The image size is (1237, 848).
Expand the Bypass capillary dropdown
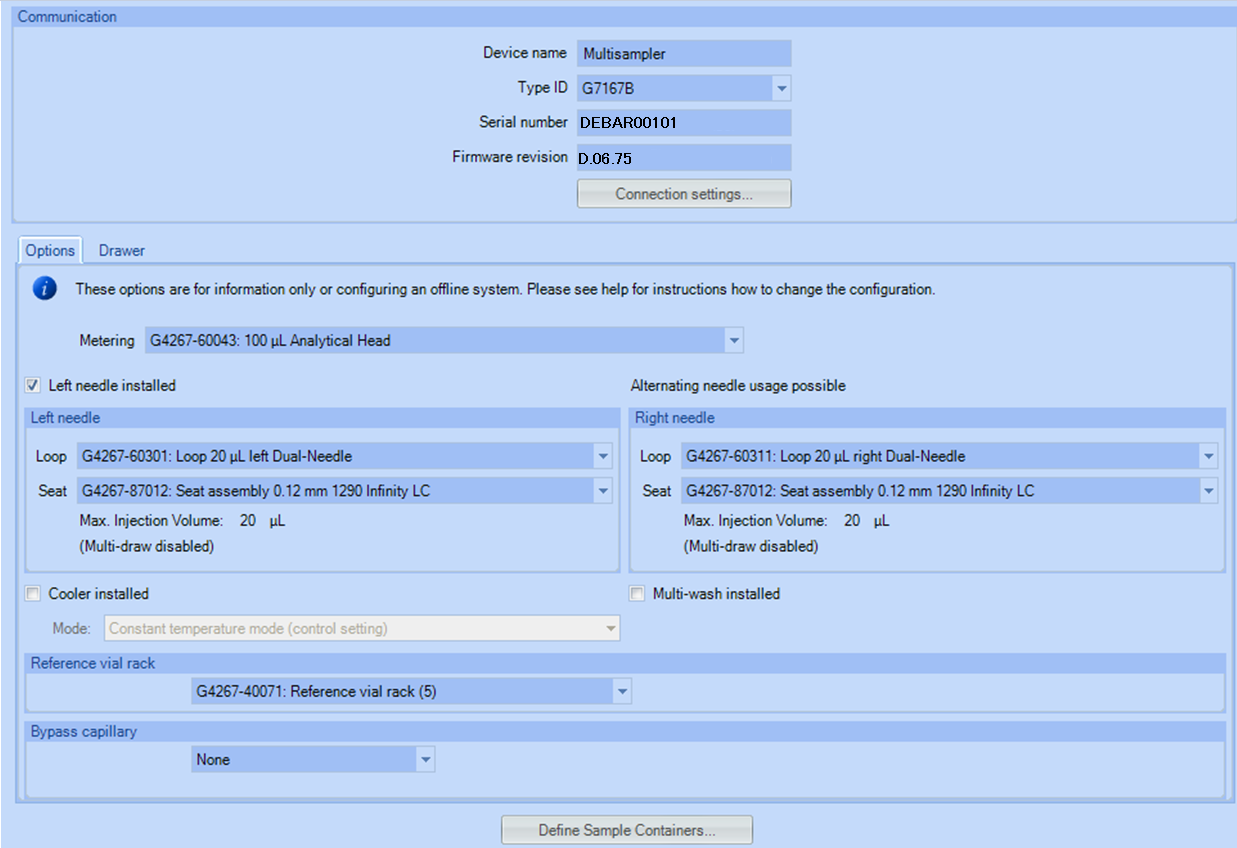(x=425, y=759)
